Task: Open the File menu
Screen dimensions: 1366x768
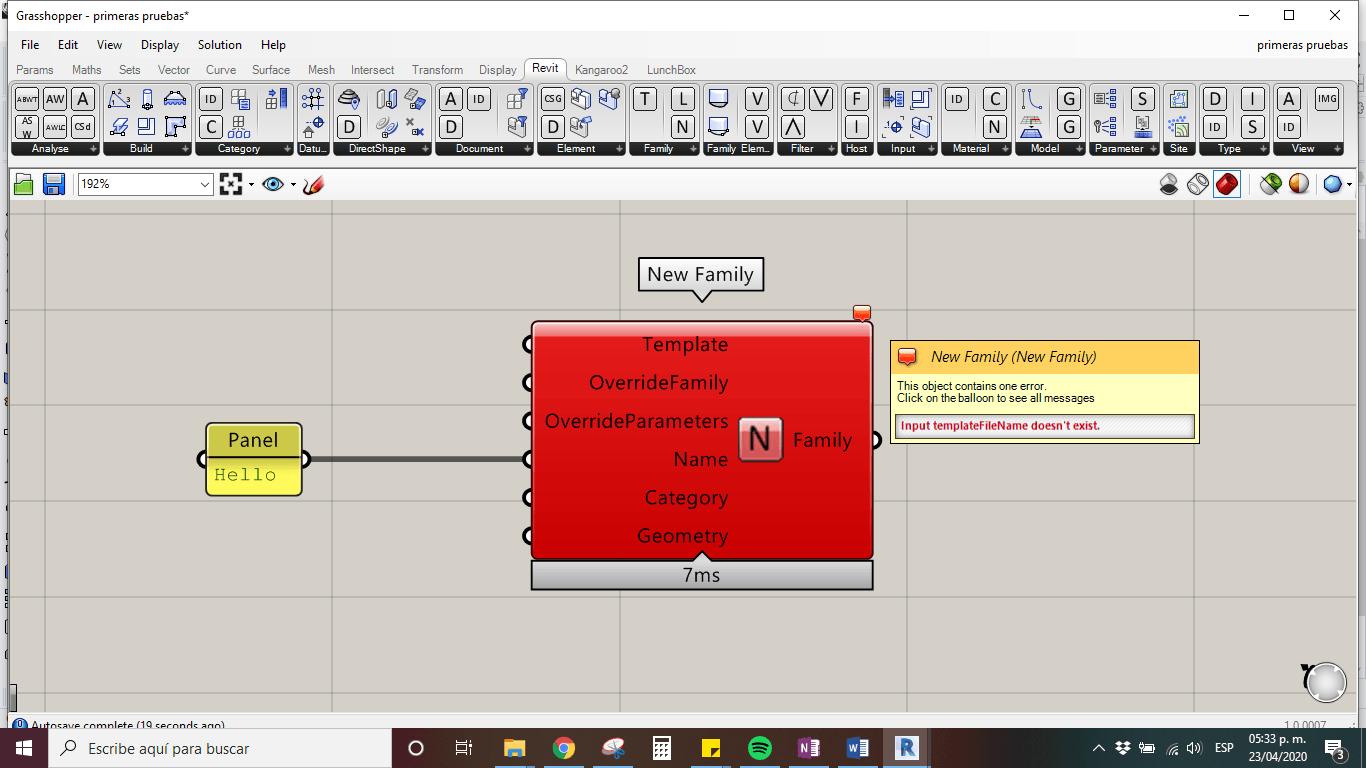Action: click(30, 45)
